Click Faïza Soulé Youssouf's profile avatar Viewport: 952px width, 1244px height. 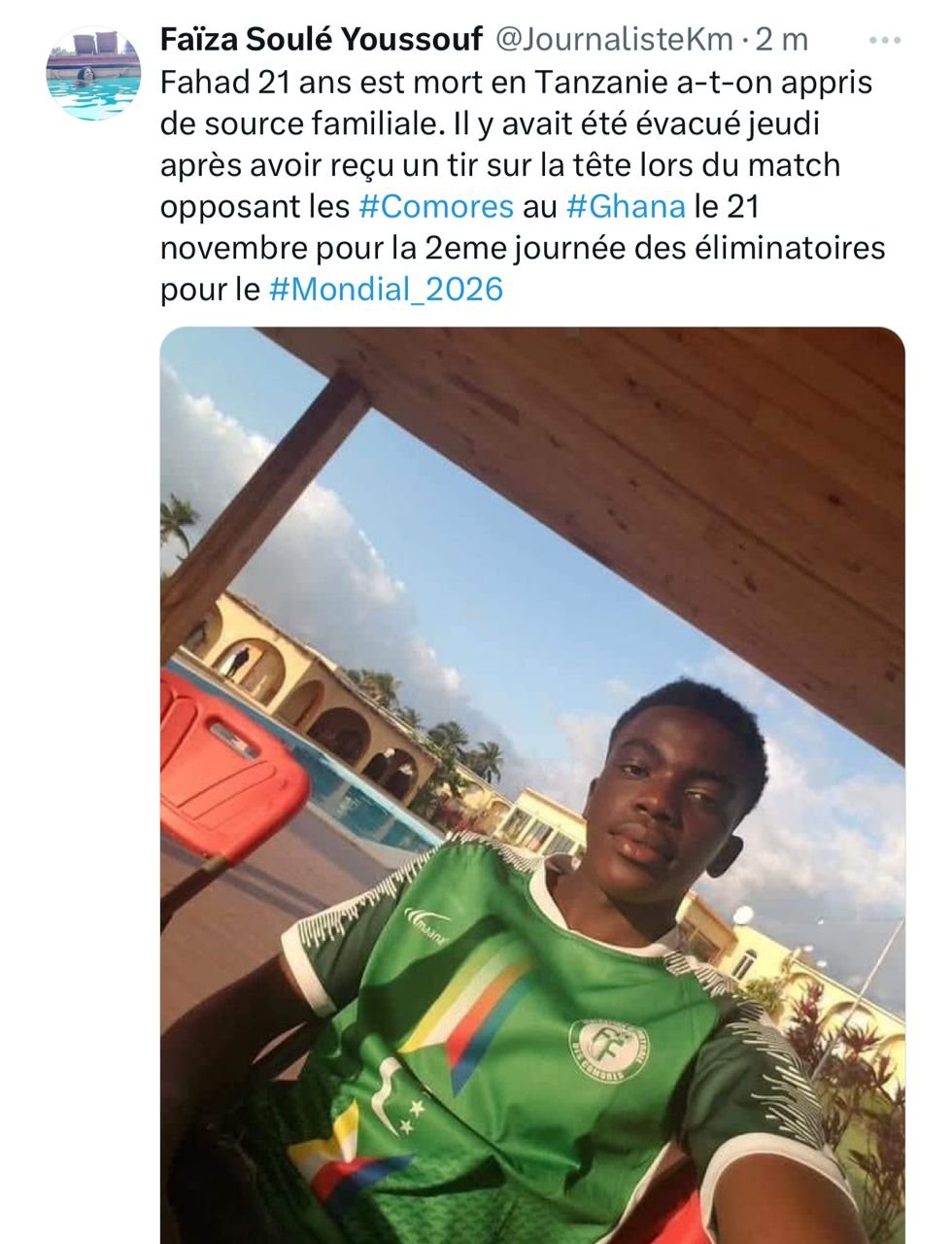[93, 74]
